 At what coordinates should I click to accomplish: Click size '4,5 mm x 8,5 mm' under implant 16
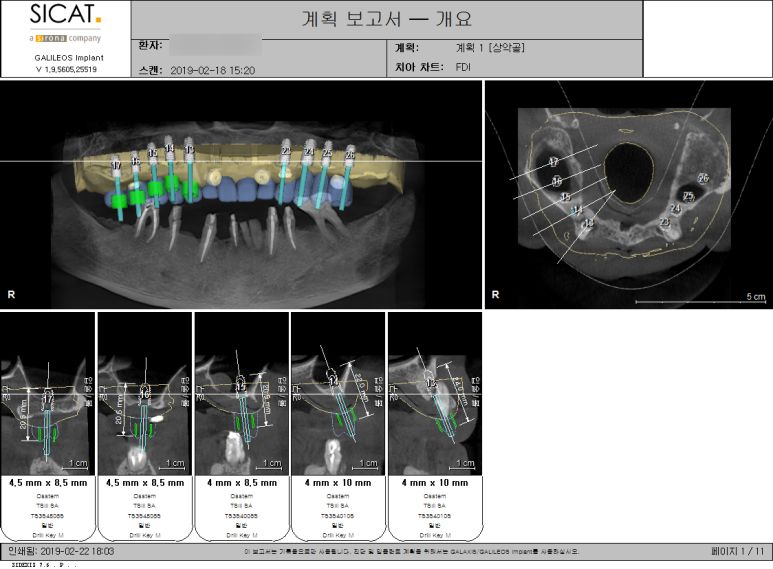pos(145,483)
